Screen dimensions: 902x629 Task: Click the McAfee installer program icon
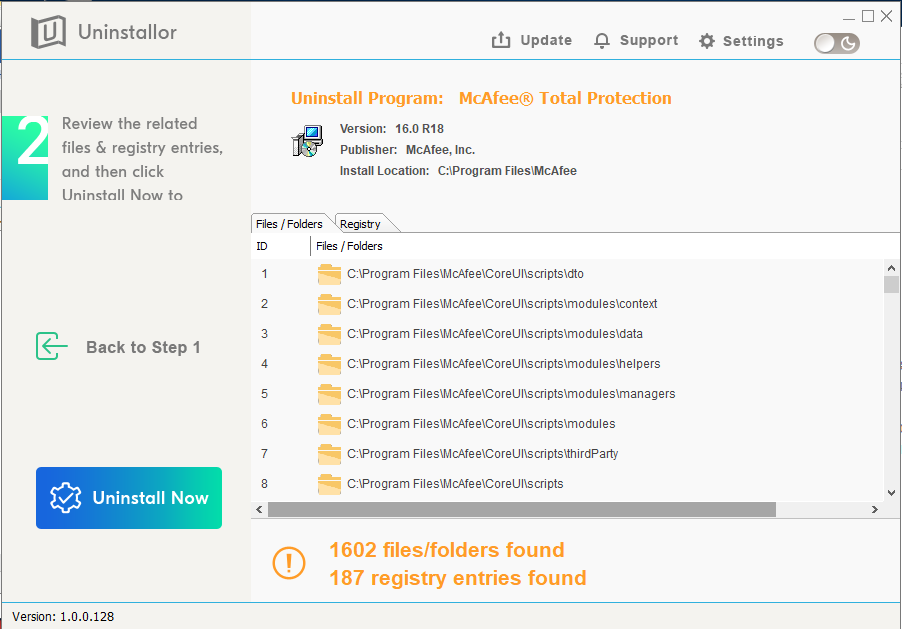[307, 141]
